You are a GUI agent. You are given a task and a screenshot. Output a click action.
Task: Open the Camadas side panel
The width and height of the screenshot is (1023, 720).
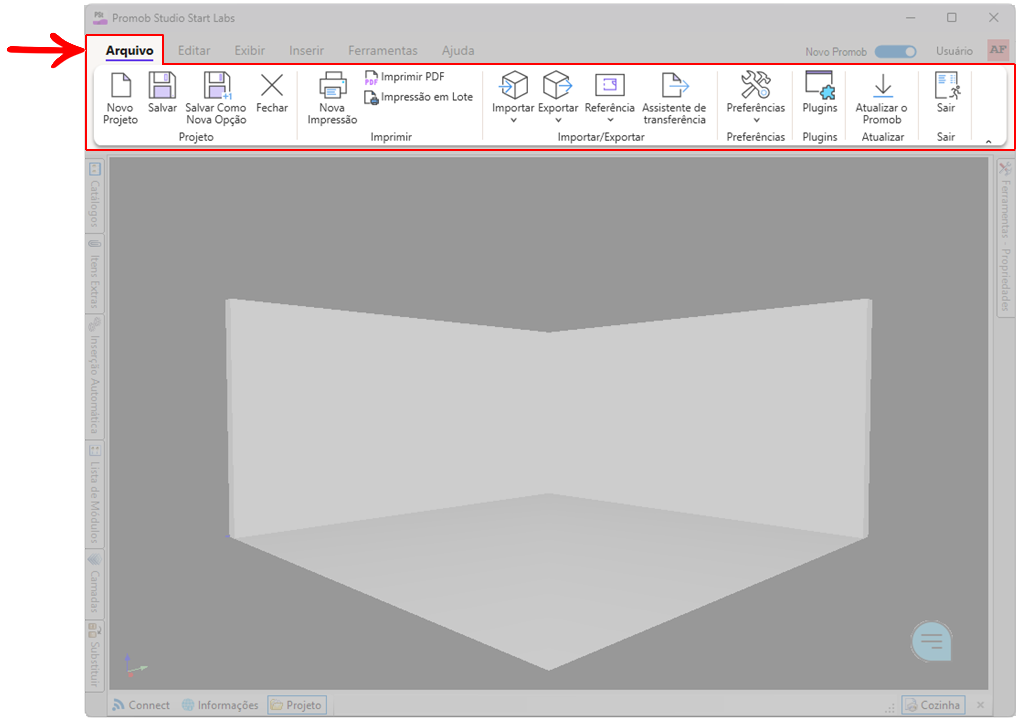95,583
